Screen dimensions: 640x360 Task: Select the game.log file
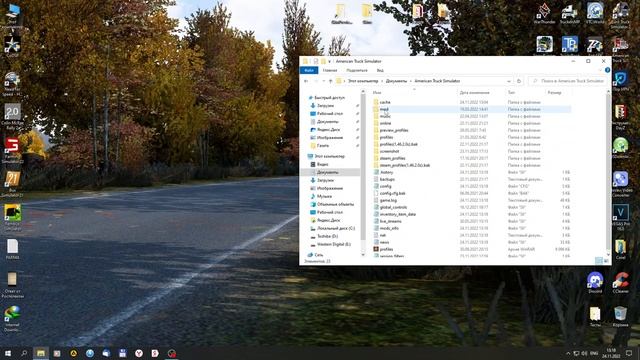coord(388,200)
